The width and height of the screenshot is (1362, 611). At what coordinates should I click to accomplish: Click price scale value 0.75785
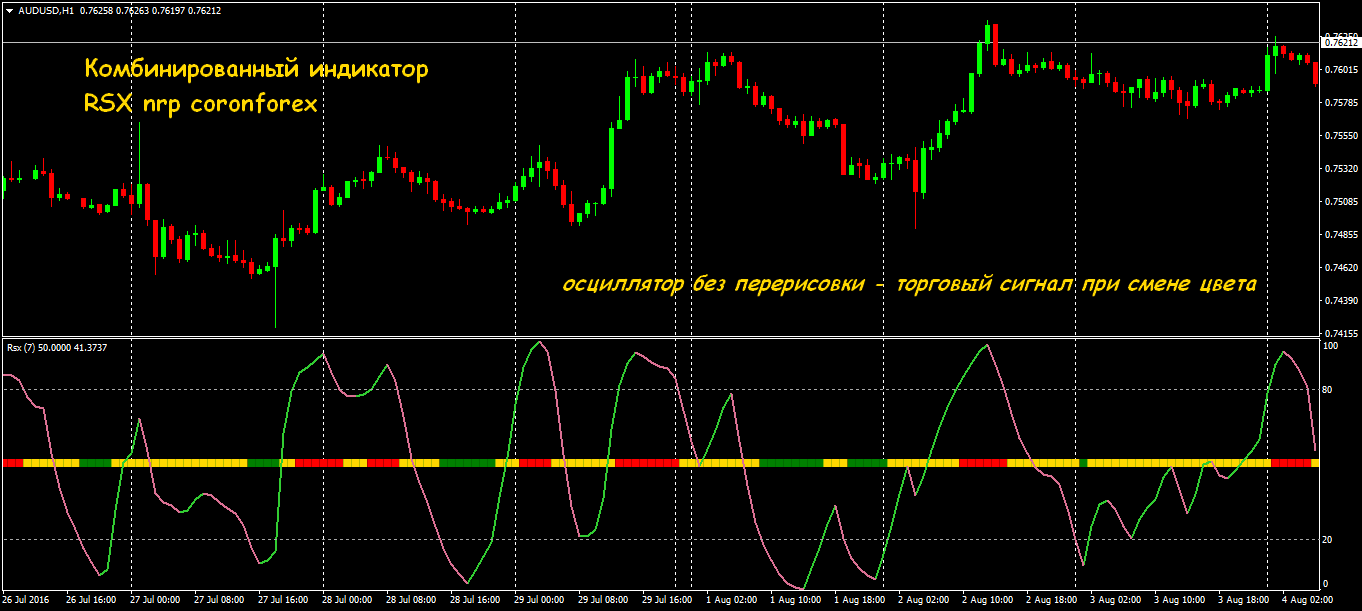click(x=1340, y=102)
